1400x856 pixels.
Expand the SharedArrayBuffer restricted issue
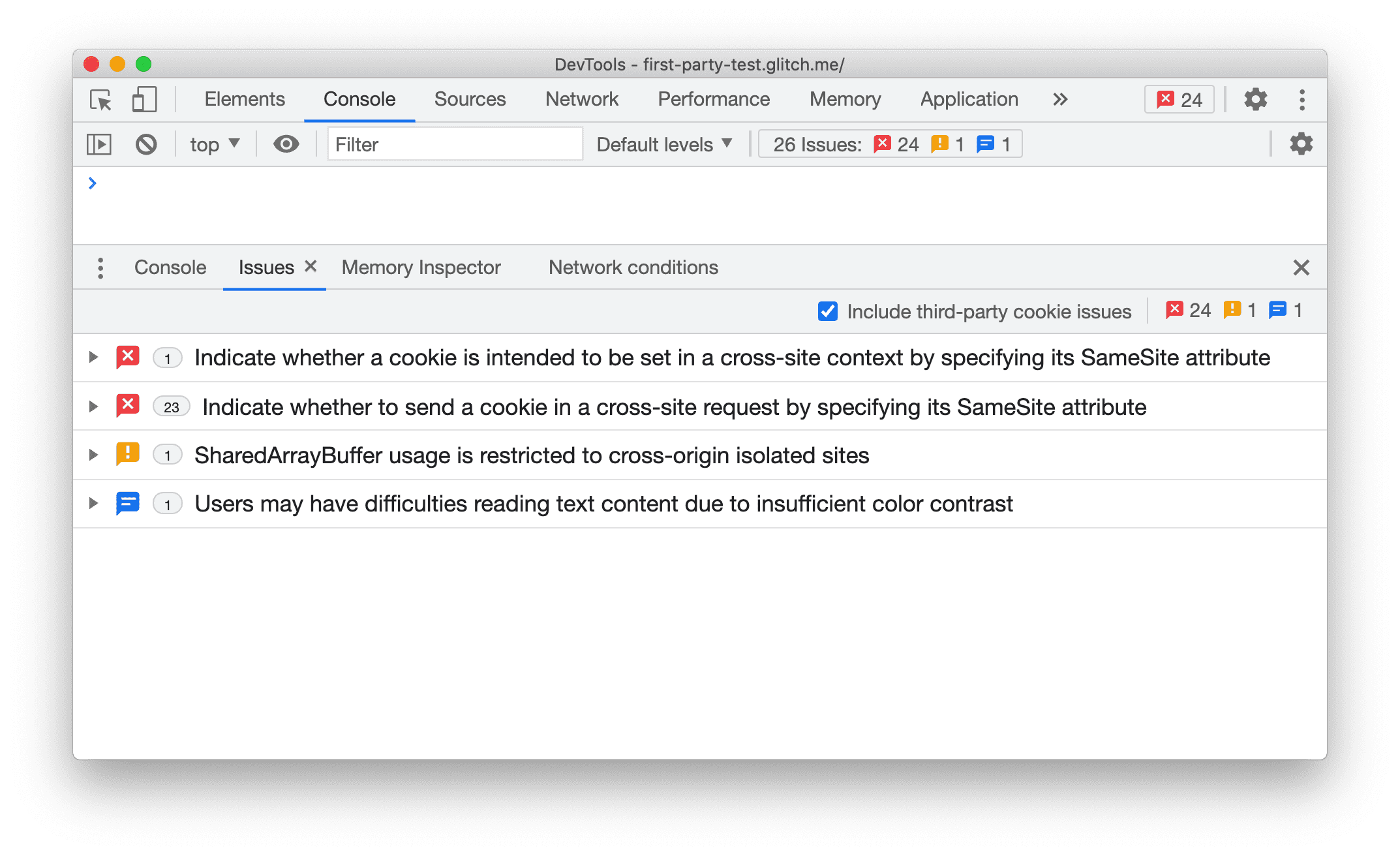(93, 455)
